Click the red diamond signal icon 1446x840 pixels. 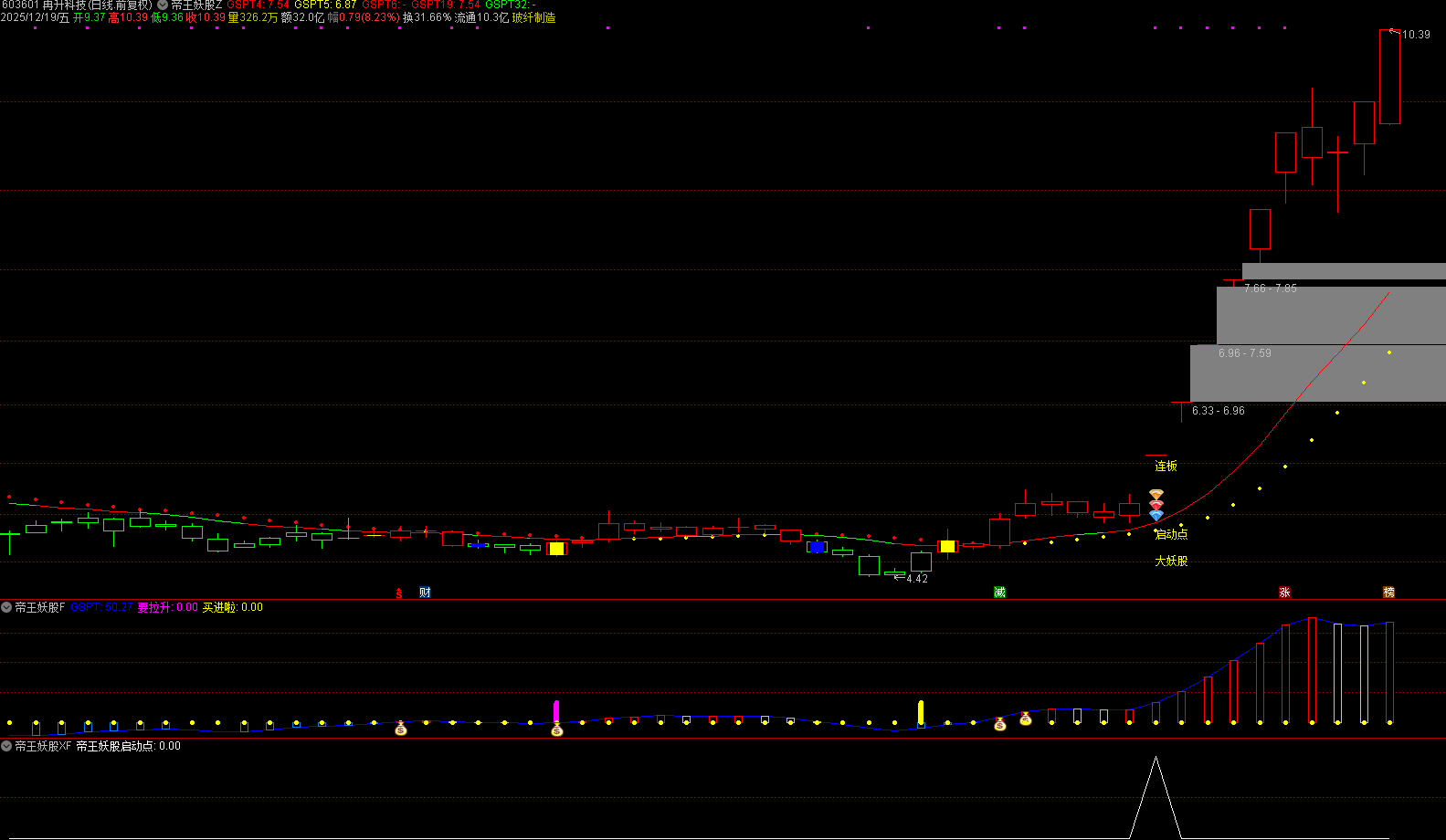point(1156,505)
